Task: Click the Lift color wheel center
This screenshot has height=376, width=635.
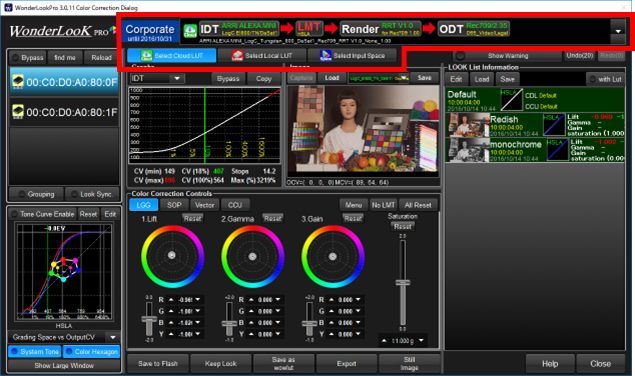Action: point(172,255)
